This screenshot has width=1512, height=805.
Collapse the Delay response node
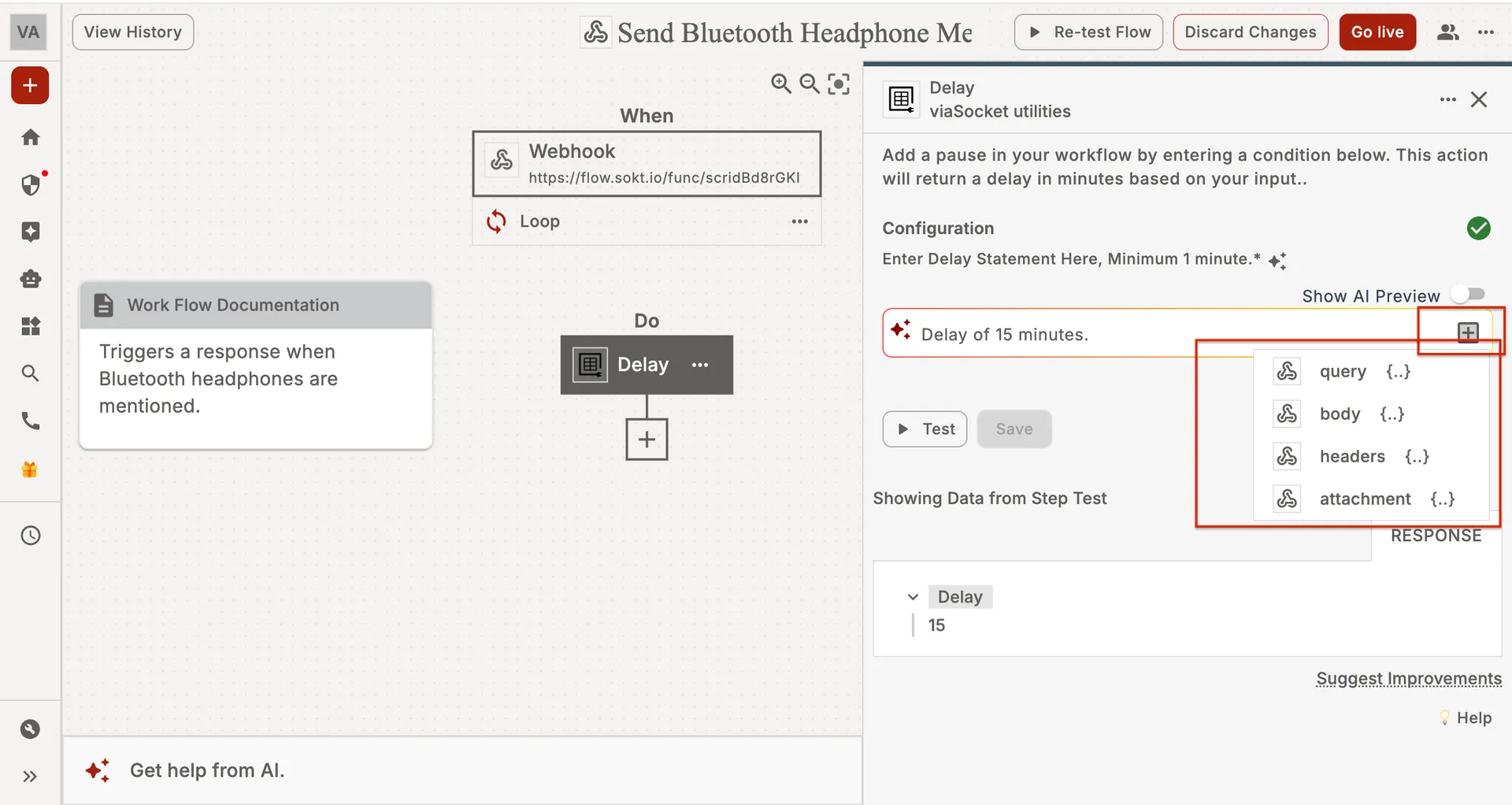(913, 597)
